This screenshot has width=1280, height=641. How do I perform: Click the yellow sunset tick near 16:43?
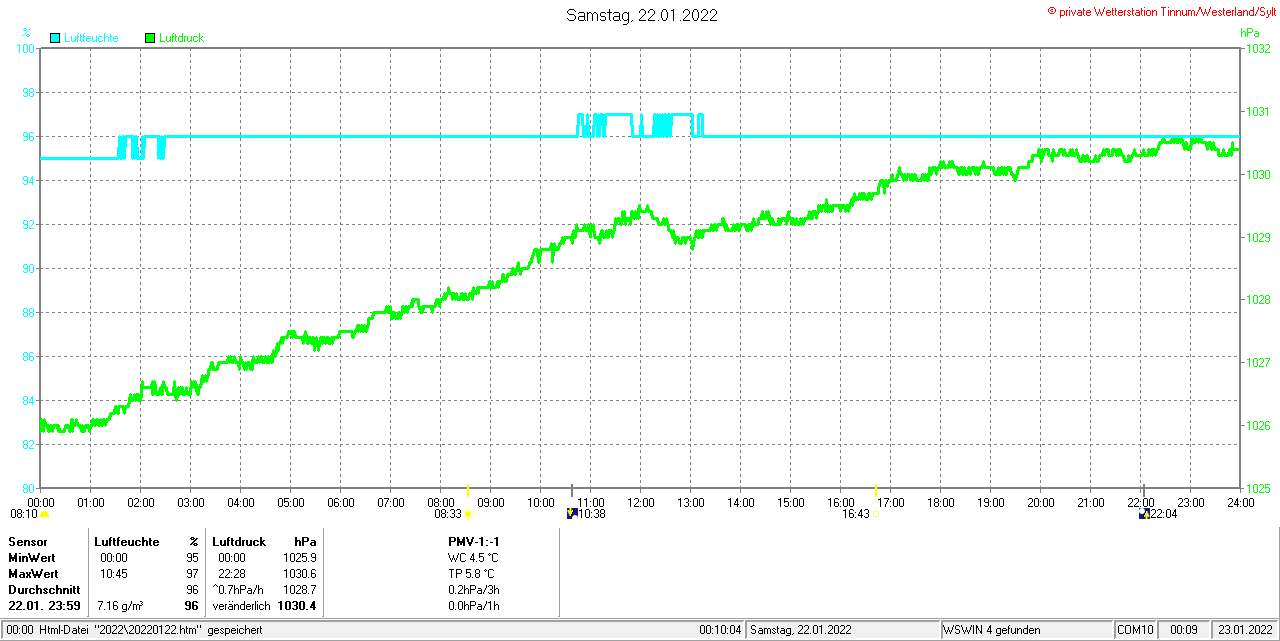click(876, 490)
